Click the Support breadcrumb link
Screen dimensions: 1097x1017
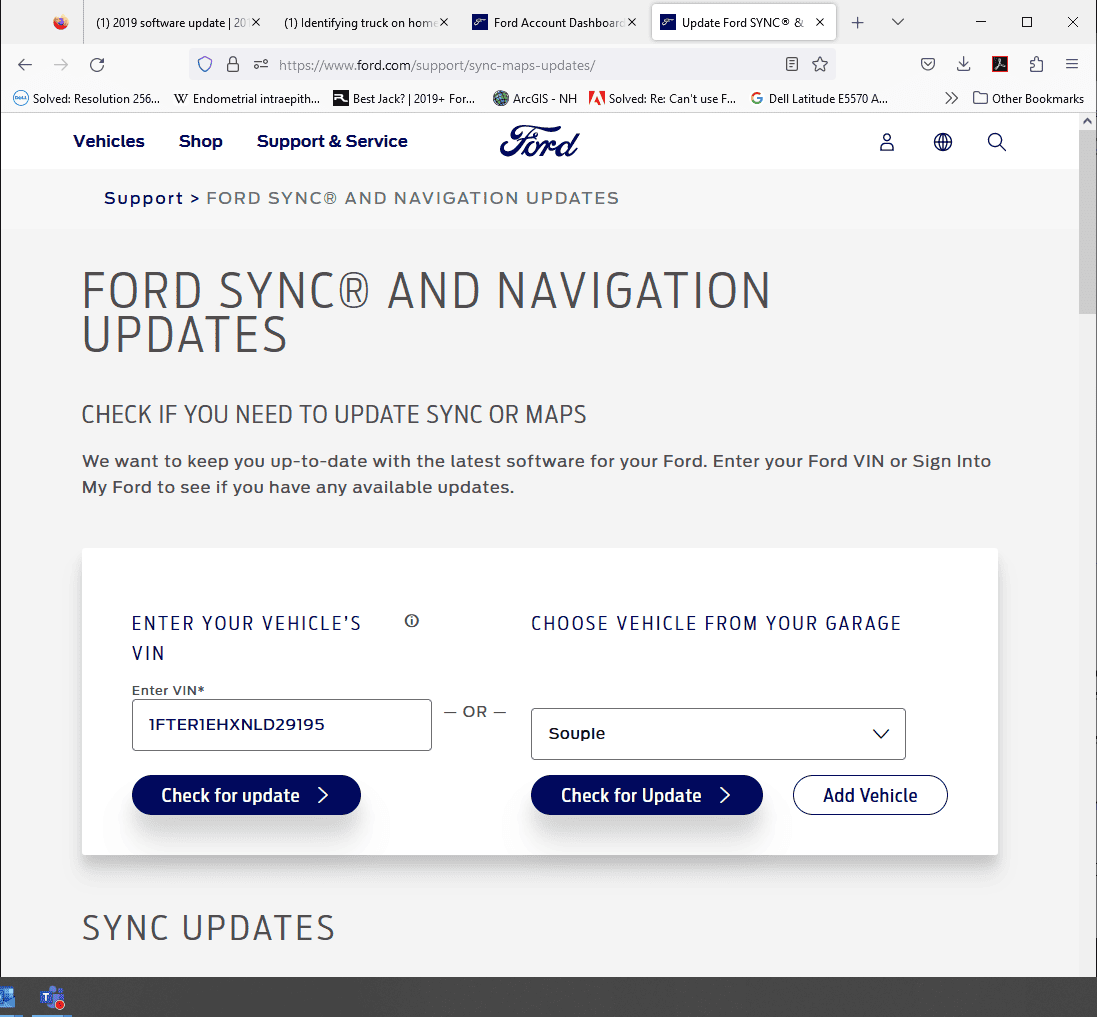[143, 198]
